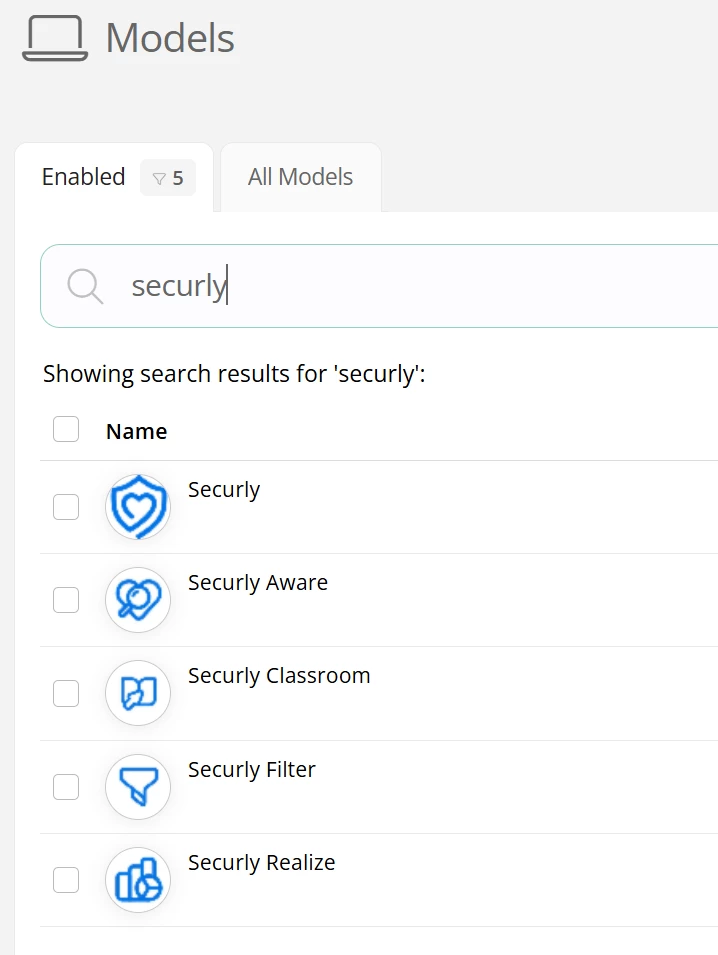Open the Securly Classroom model name
The height and width of the screenshot is (955, 718).
pos(279,676)
